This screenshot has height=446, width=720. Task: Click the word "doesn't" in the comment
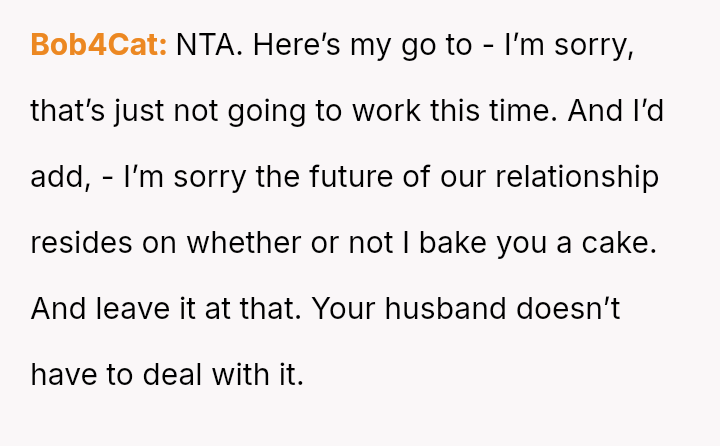point(569,309)
